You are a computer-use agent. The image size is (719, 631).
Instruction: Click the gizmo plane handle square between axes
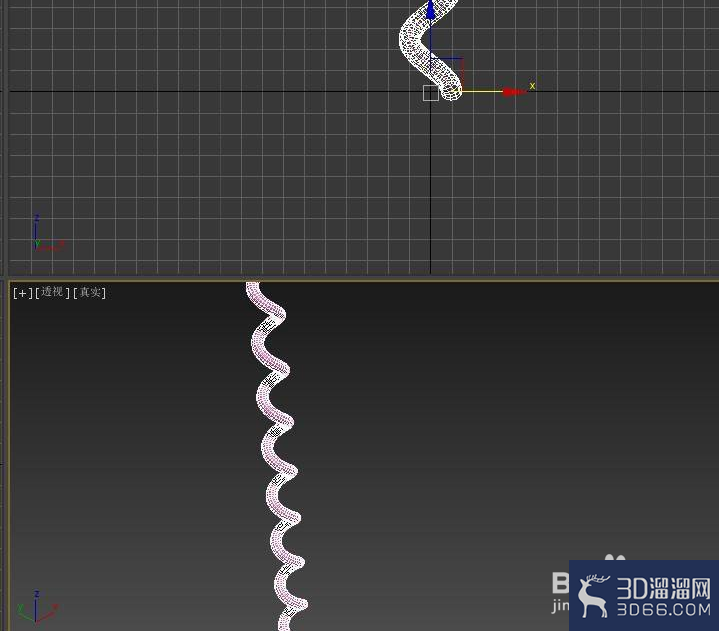click(447, 73)
